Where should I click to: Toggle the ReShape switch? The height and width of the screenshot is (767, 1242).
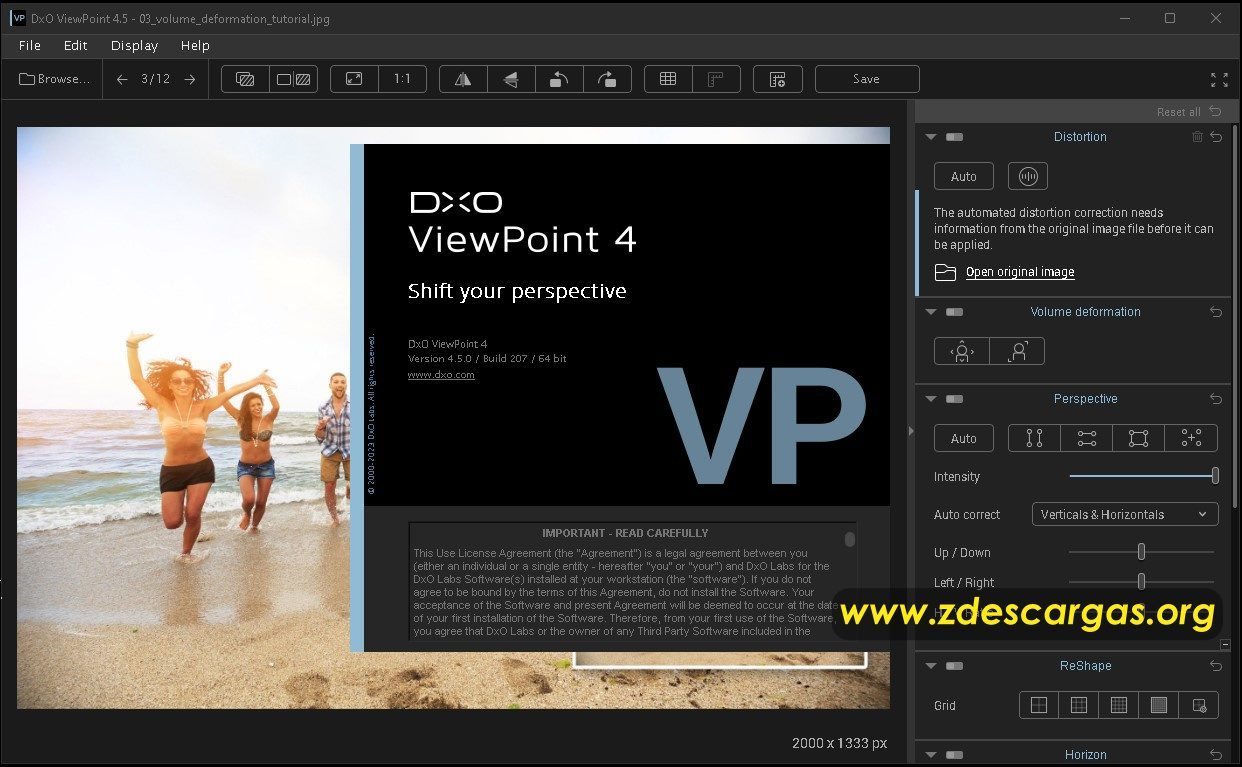pyautogui.click(x=954, y=666)
